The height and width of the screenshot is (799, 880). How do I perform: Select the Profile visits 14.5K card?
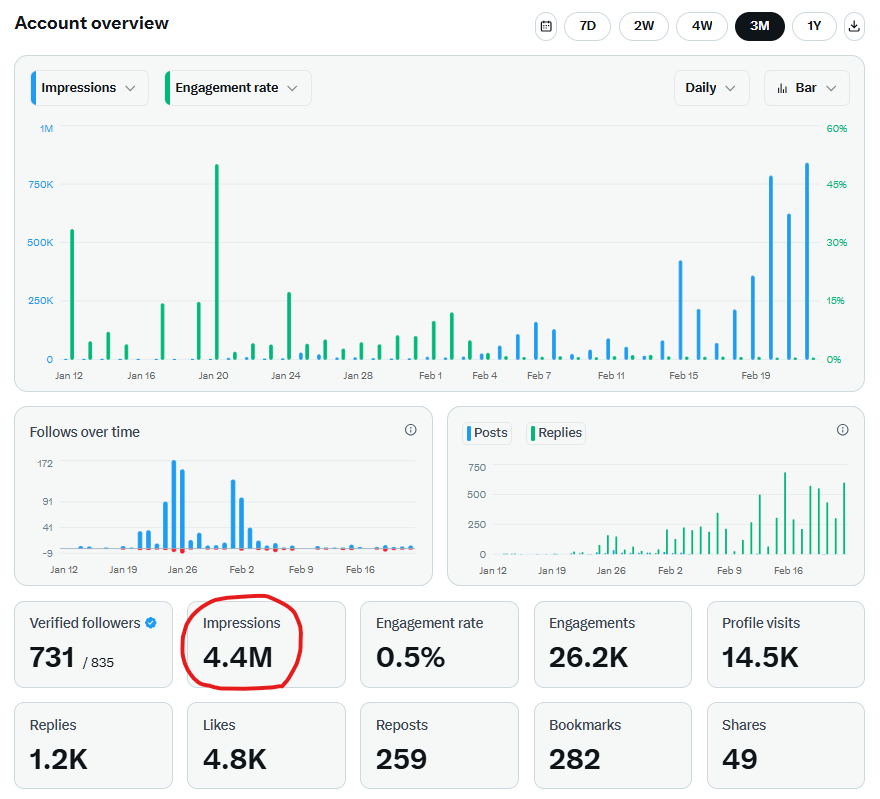pyautogui.click(x=785, y=644)
